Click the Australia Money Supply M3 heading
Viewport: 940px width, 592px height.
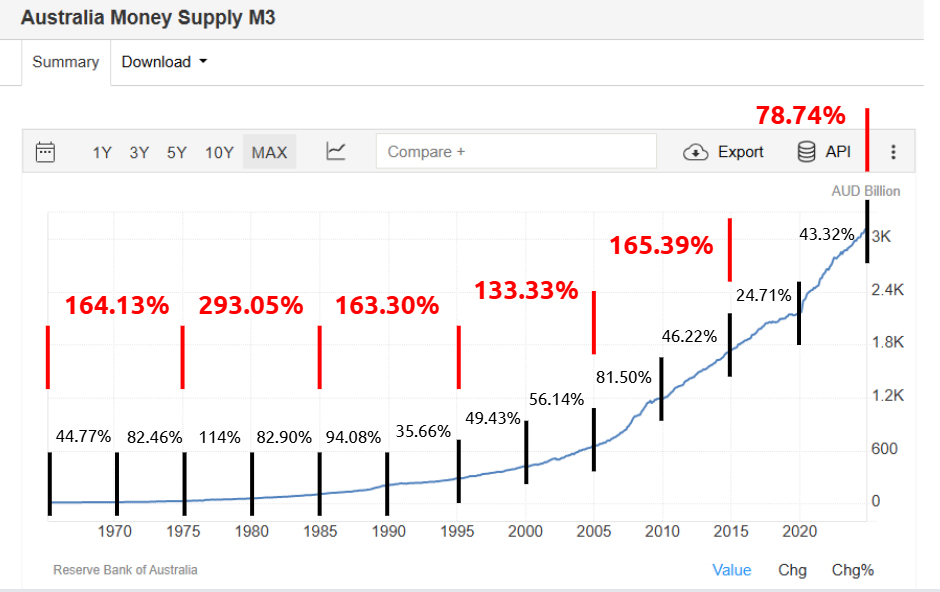pos(147,18)
